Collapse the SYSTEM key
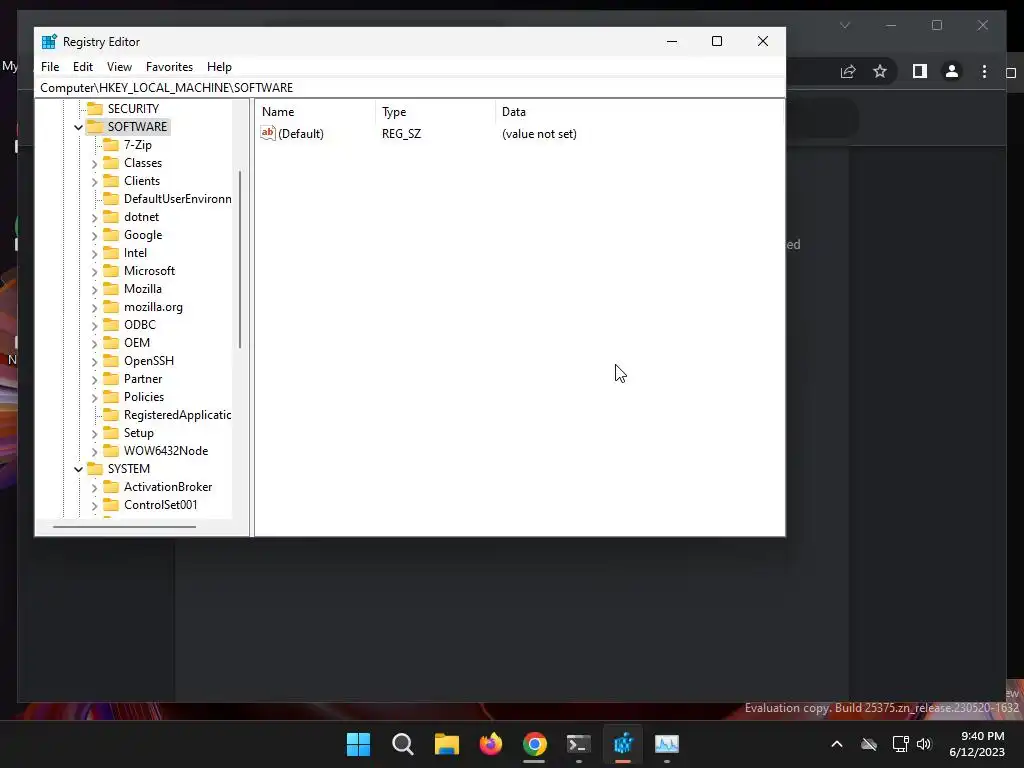This screenshot has width=1024, height=768. point(78,469)
